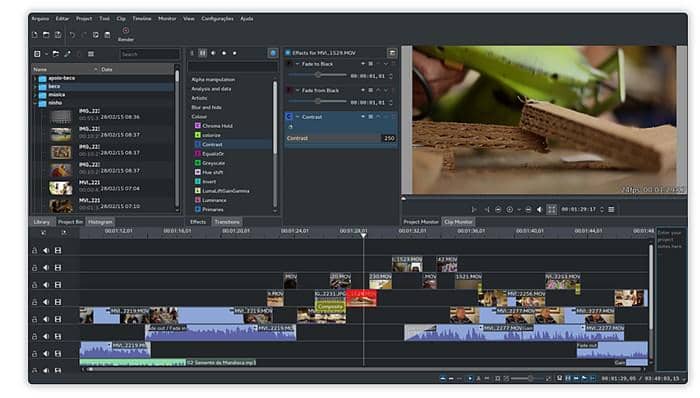The height and width of the screenshot is (398, 700).
Task: Click the Render button with red circle
Action: [x=126, y=34]
